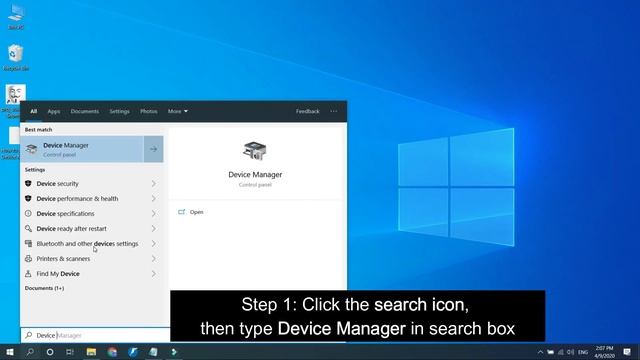Open Recycle Bin desktop icon
The image size is (640, 360).
[16, 58]
